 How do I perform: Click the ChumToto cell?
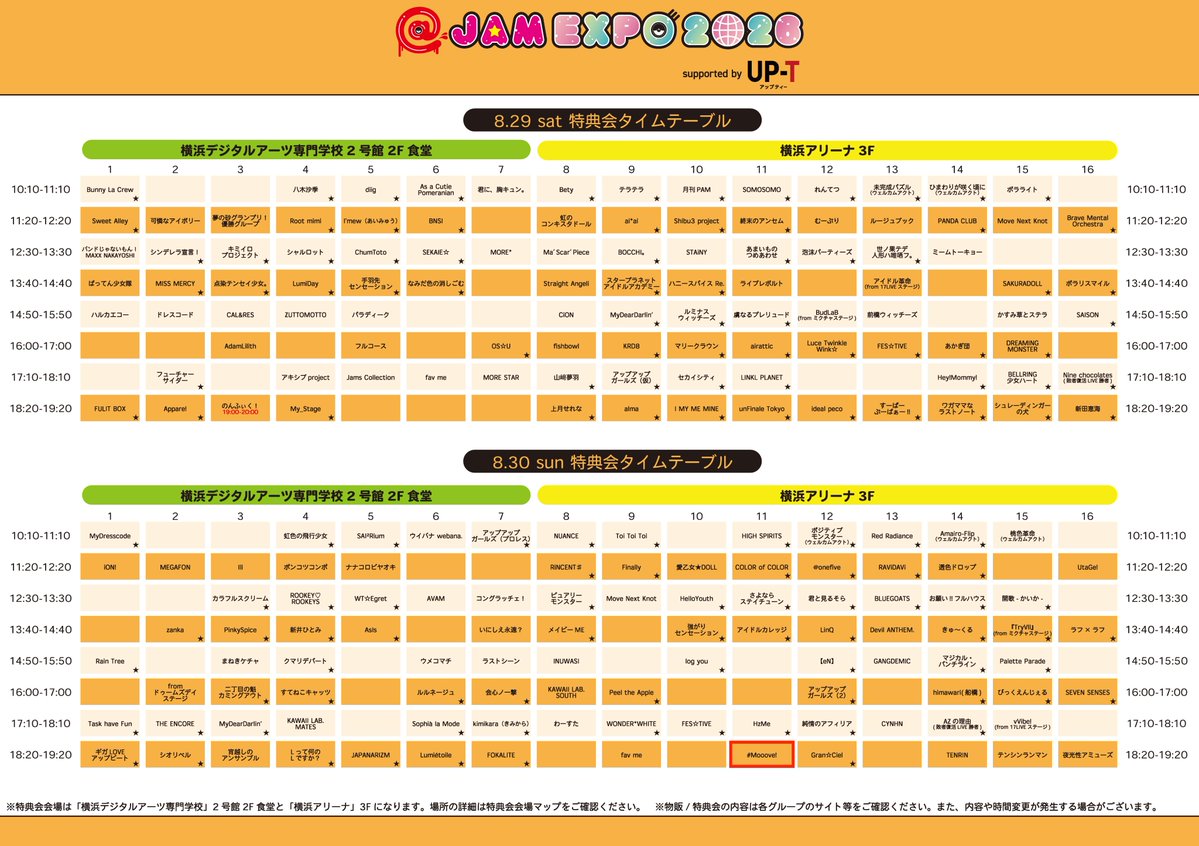click(371, 252)
